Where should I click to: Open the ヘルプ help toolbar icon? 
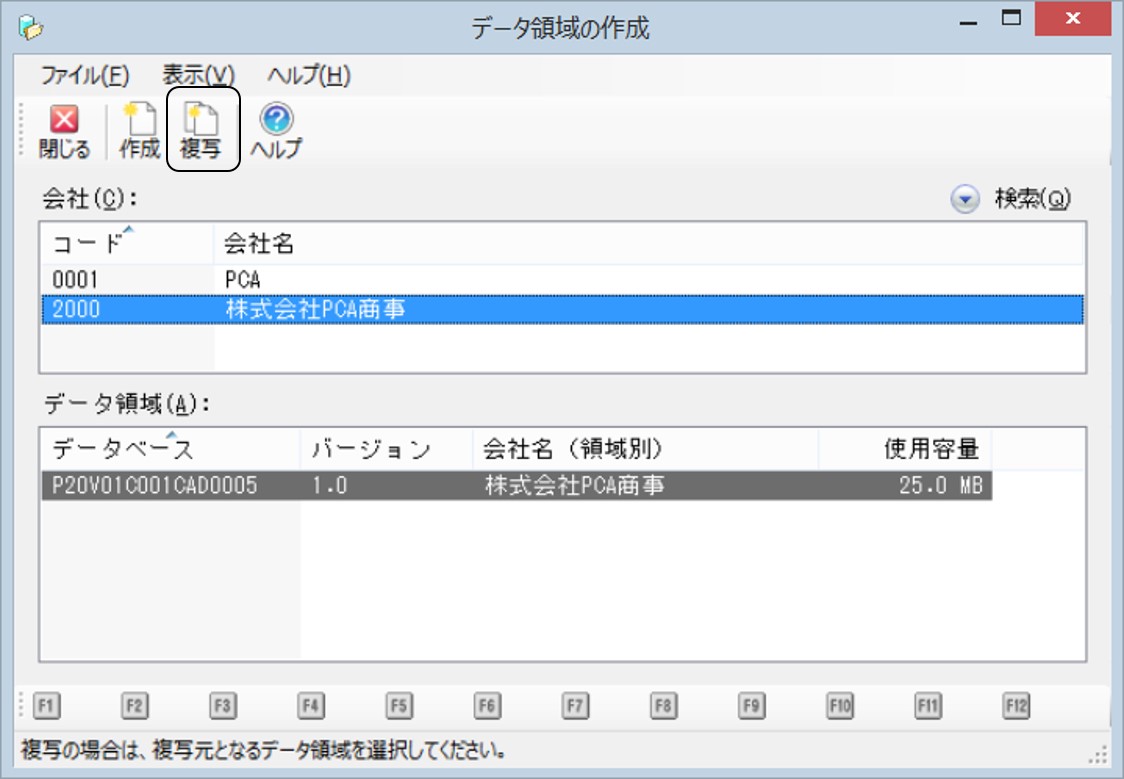pyautogui.click(x=276, y=132)
